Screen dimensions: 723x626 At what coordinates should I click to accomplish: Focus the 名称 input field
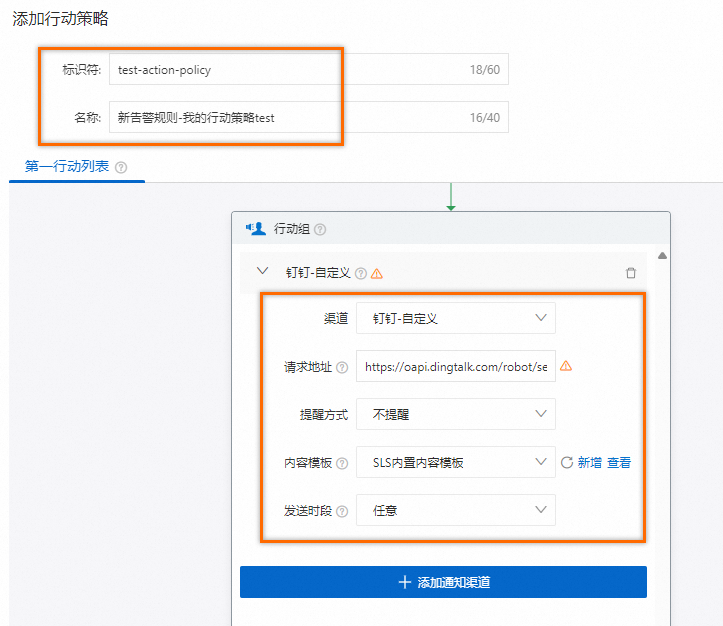[x=309, y=118]
